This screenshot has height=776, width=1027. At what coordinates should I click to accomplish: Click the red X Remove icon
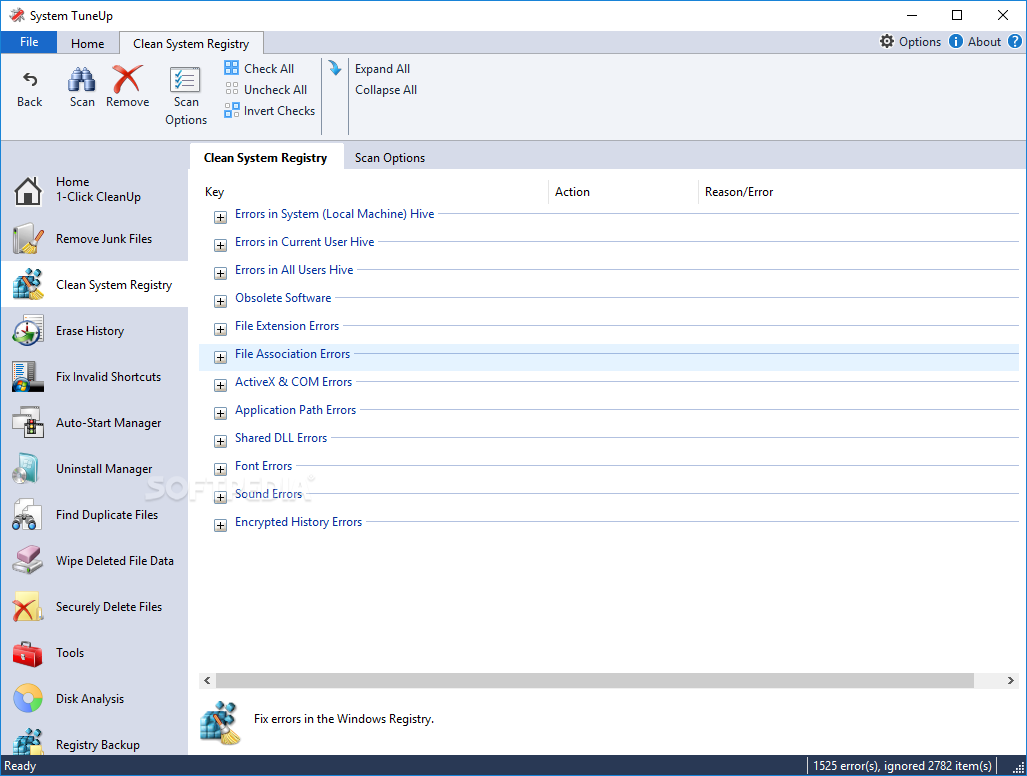coord(127,79)
